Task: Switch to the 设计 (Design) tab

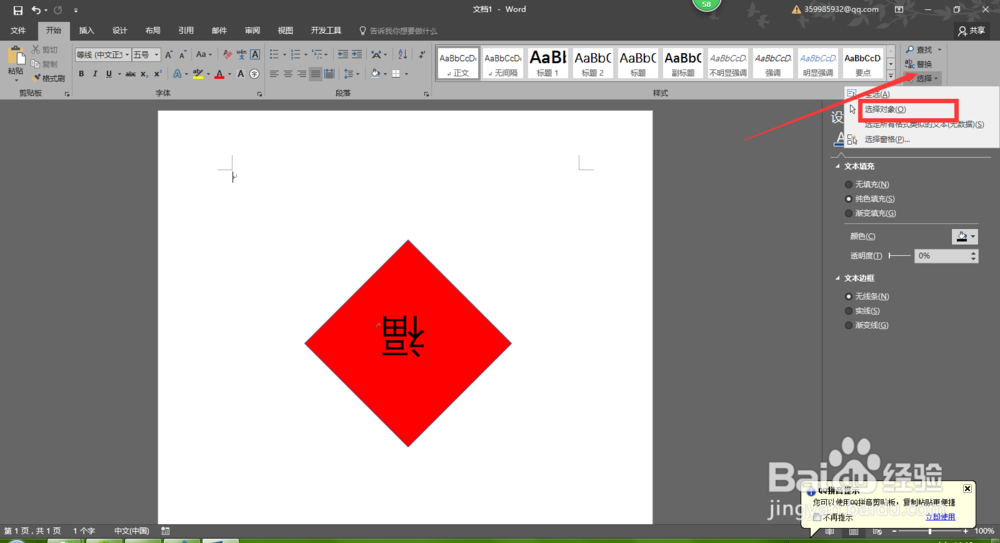Action: (119, 31)
